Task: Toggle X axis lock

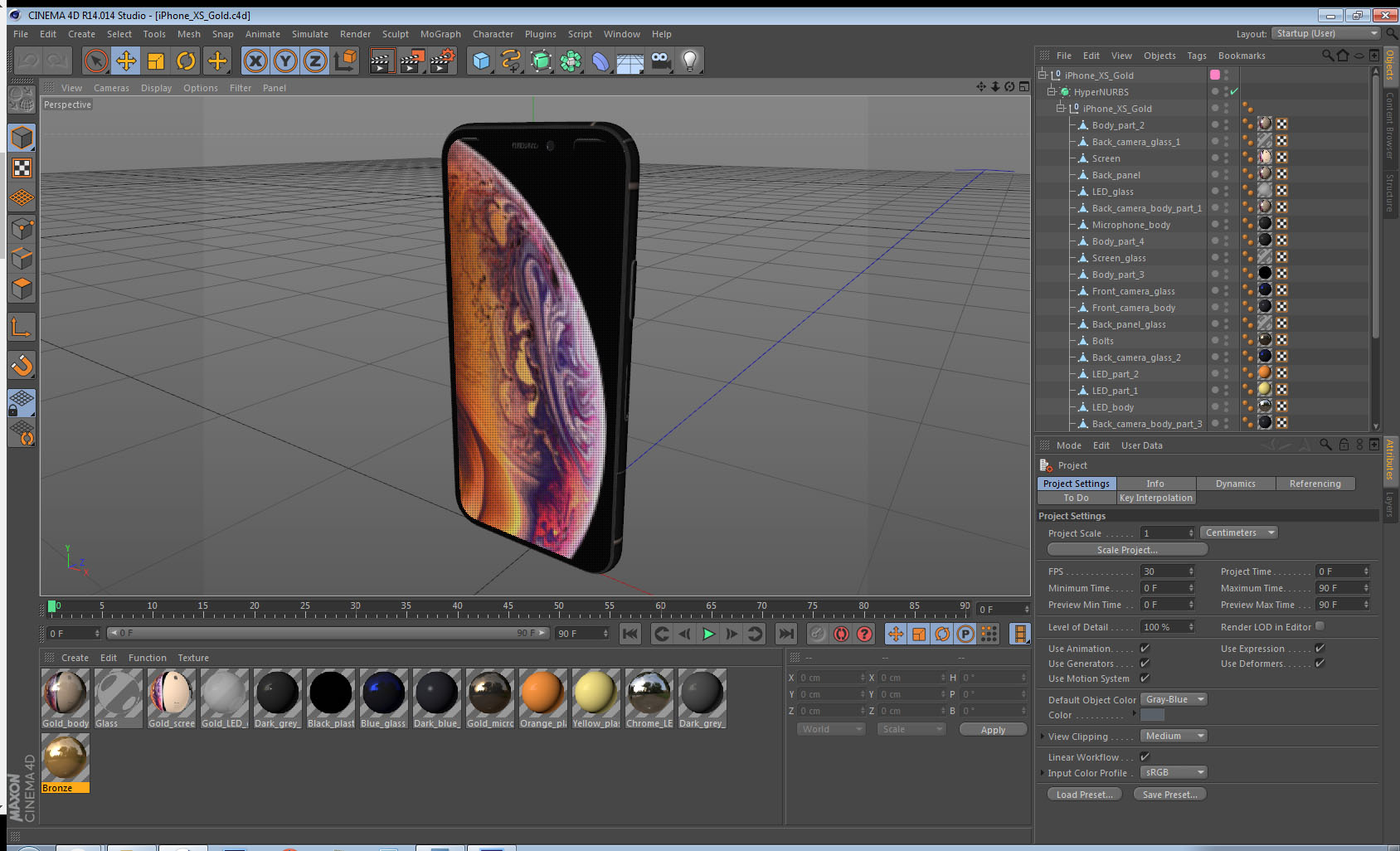Action: click(x=255, y=61)
